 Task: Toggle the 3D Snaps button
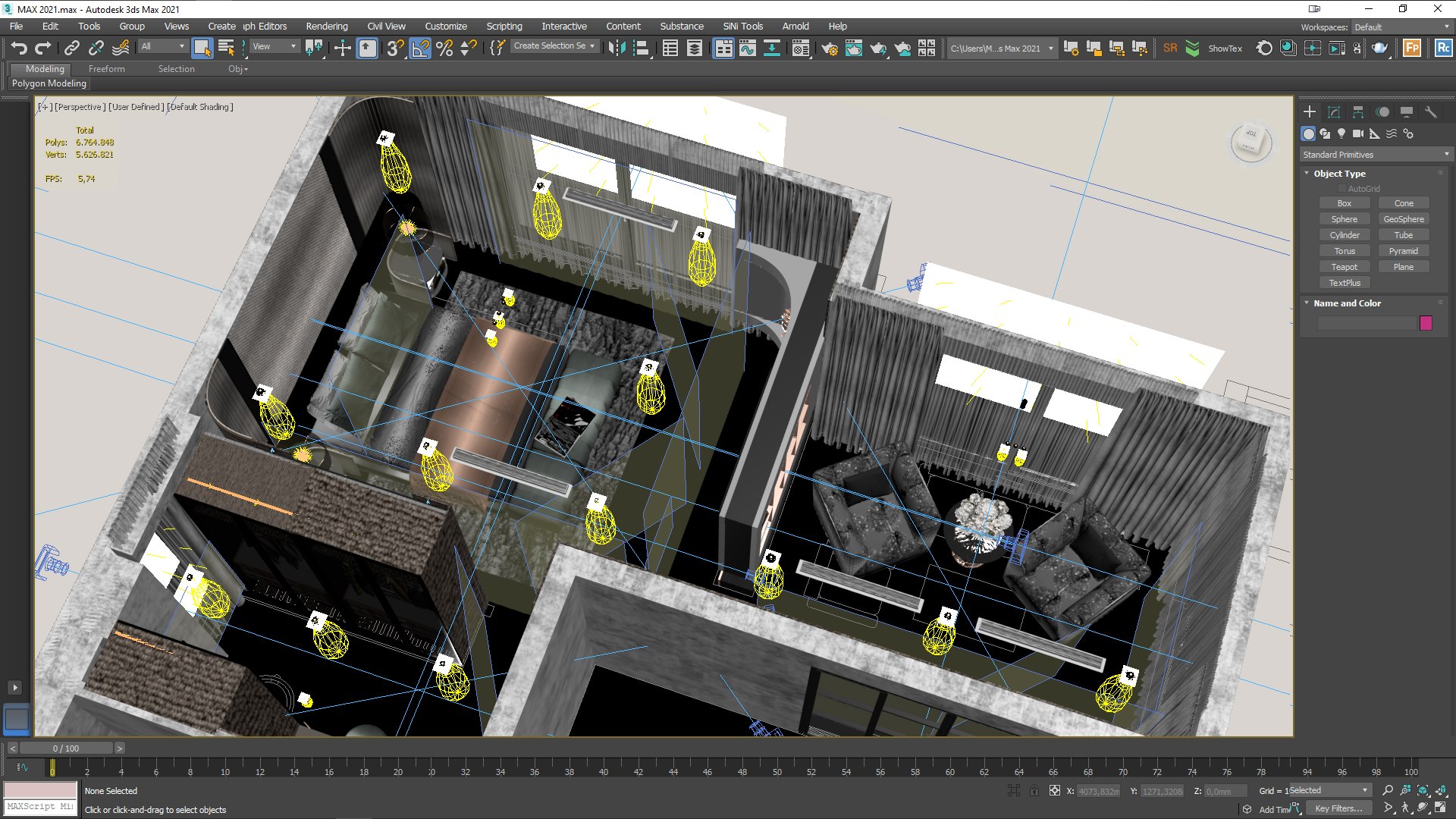point(395,49)
